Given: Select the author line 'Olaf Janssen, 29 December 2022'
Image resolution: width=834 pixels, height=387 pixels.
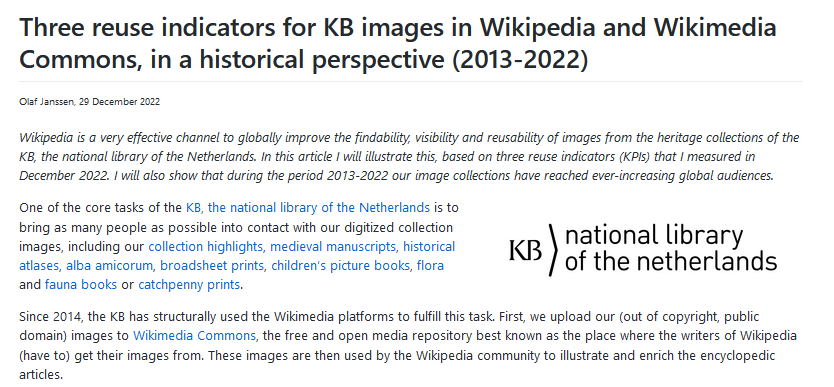Looking at the screenshot, I should click(x=89, y=102).
